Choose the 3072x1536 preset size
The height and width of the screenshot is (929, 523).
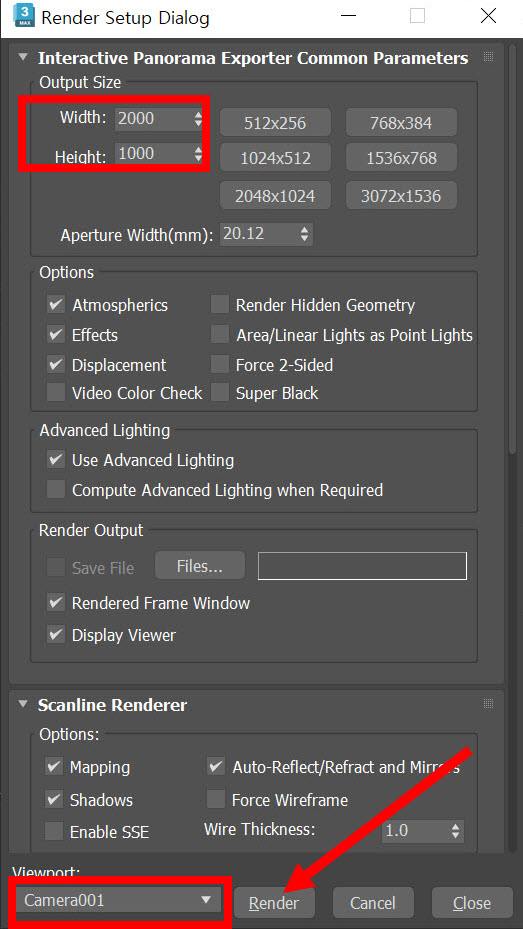click(401, 195)
